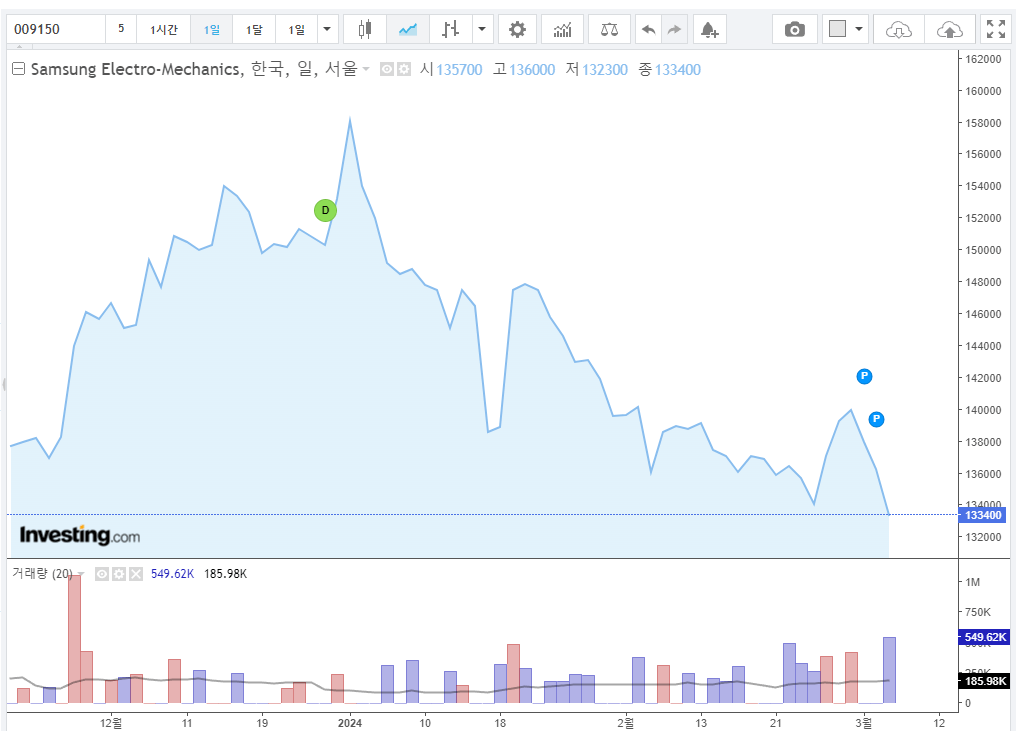1018x731 pixels.
Task: Open the indicators menu
Action: pos(562,29)
